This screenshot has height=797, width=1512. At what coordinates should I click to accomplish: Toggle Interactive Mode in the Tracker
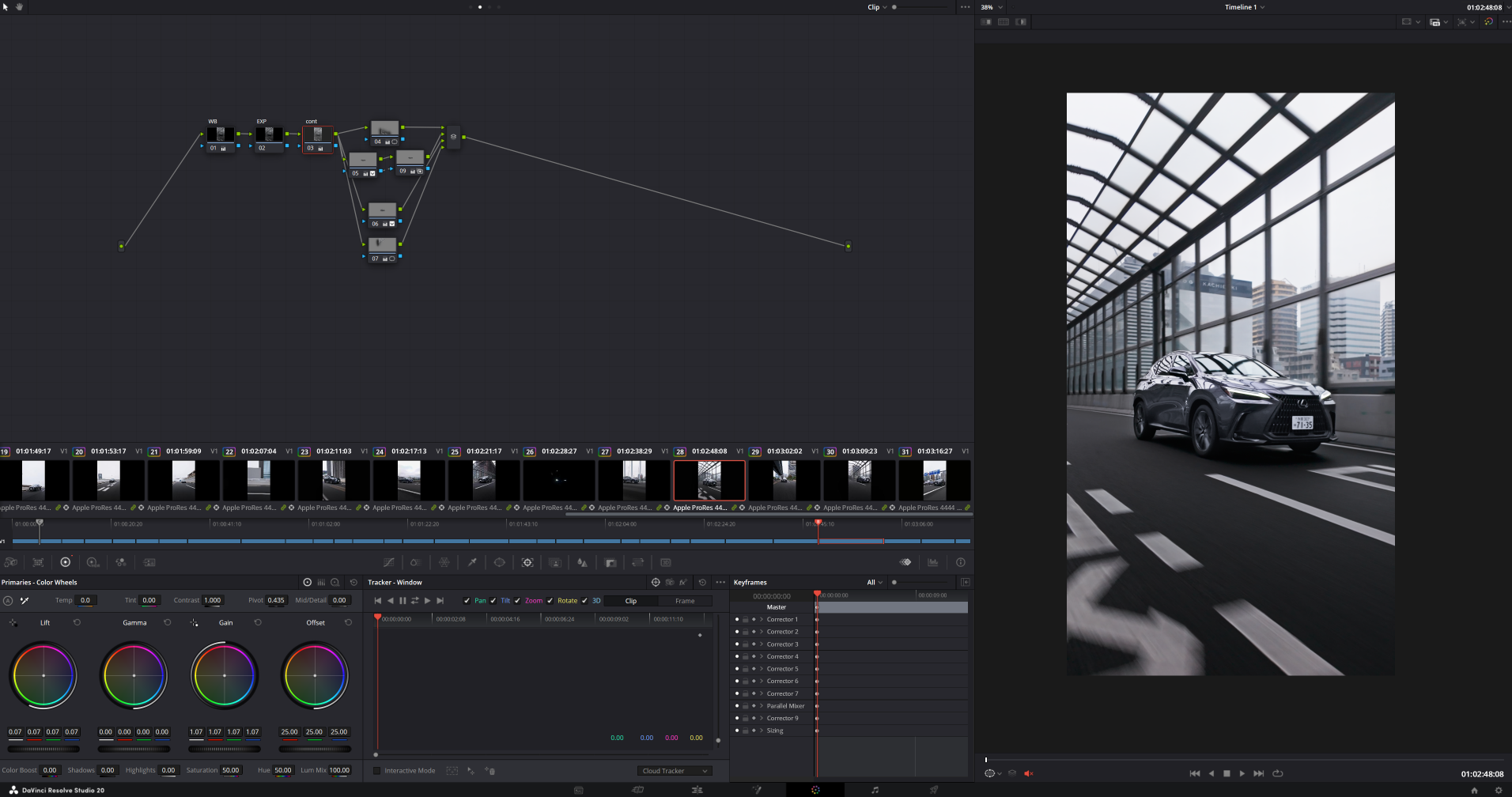[377, 770]
